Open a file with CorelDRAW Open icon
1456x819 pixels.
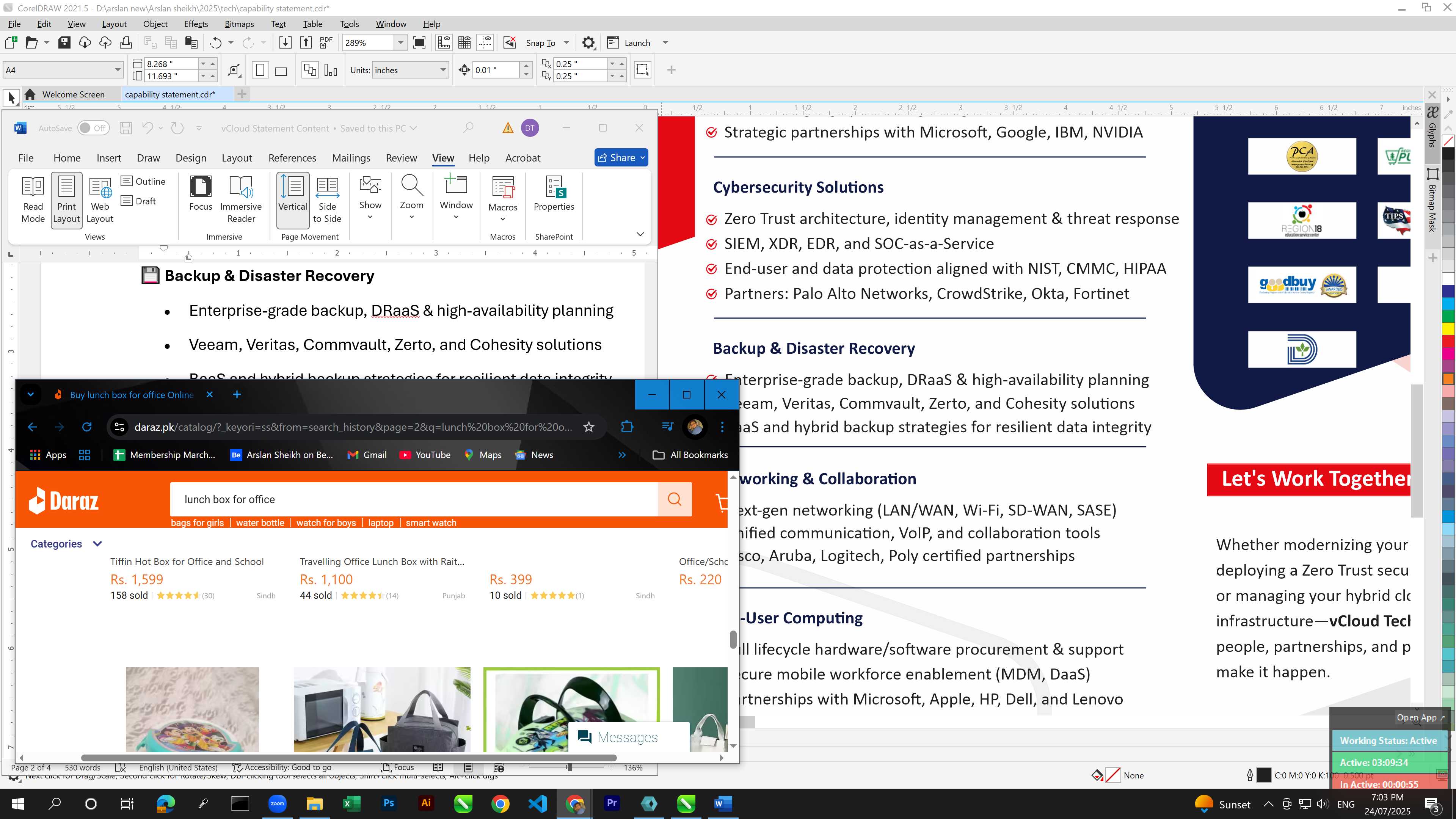(x=31, y=42)
